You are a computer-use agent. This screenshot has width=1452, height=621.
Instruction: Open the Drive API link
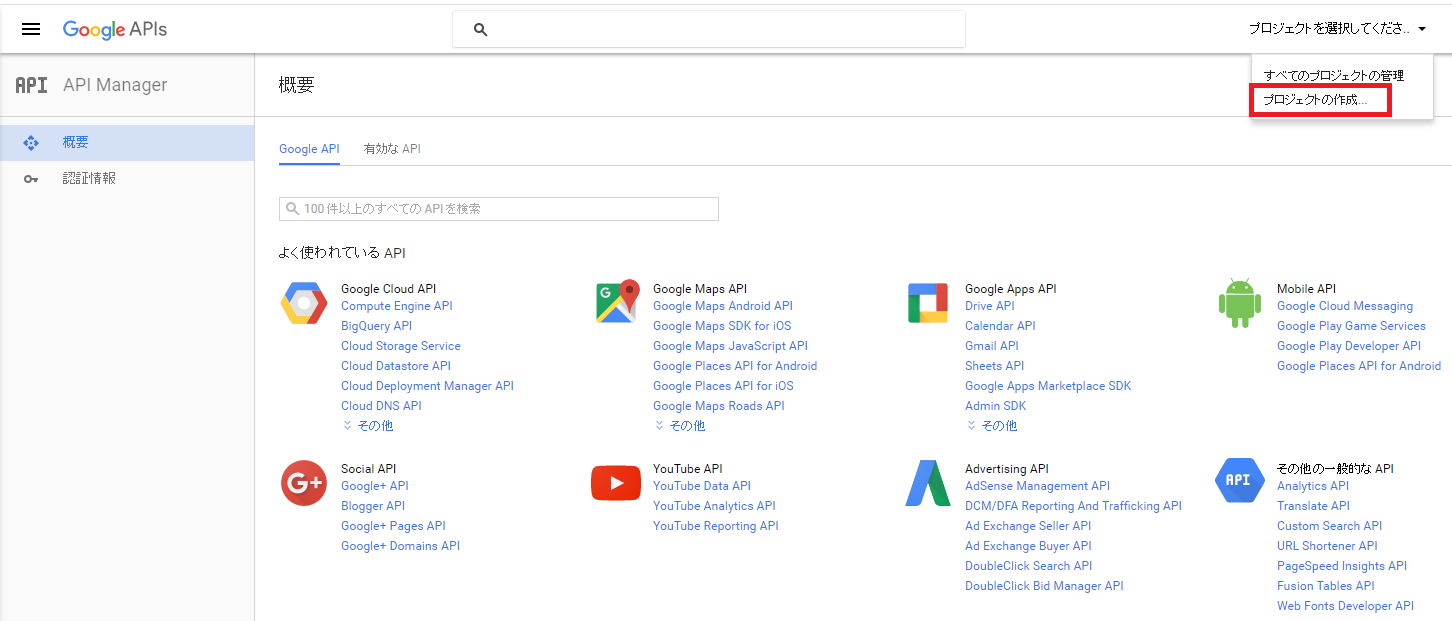(990, 306)
